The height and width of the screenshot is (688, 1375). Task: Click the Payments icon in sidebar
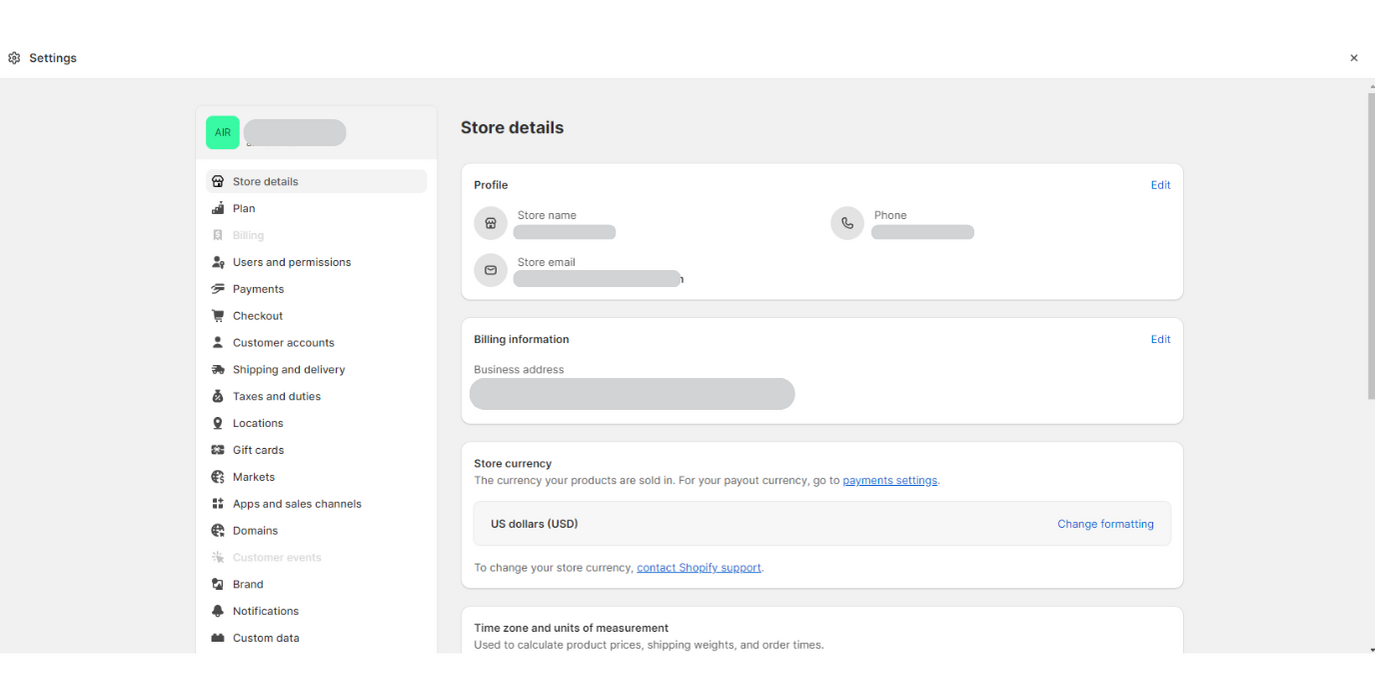tap(218, 289)
